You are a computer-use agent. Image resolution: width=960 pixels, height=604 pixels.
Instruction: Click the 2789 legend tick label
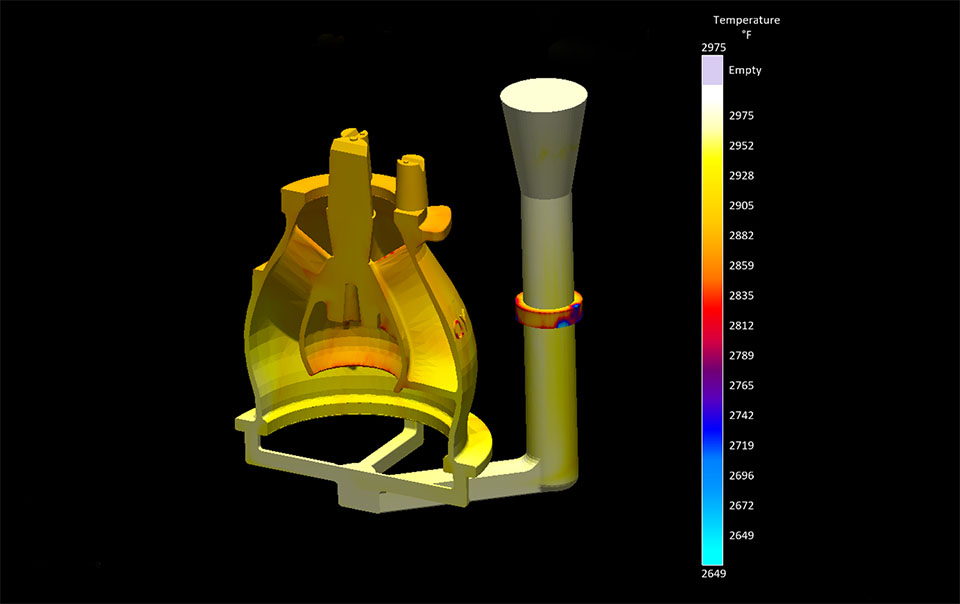click(741, 356)
